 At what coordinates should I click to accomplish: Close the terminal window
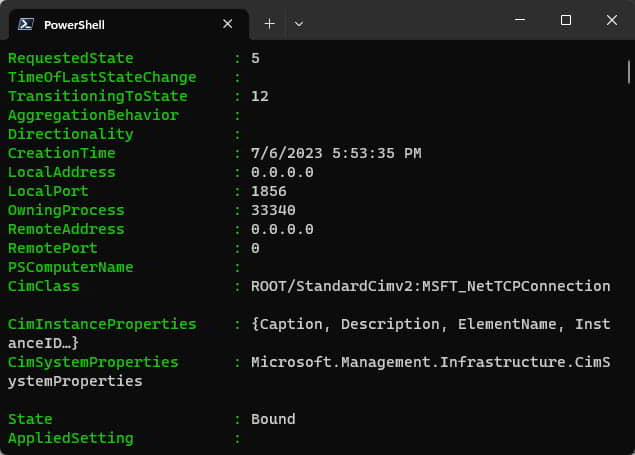tap(612, 20)
